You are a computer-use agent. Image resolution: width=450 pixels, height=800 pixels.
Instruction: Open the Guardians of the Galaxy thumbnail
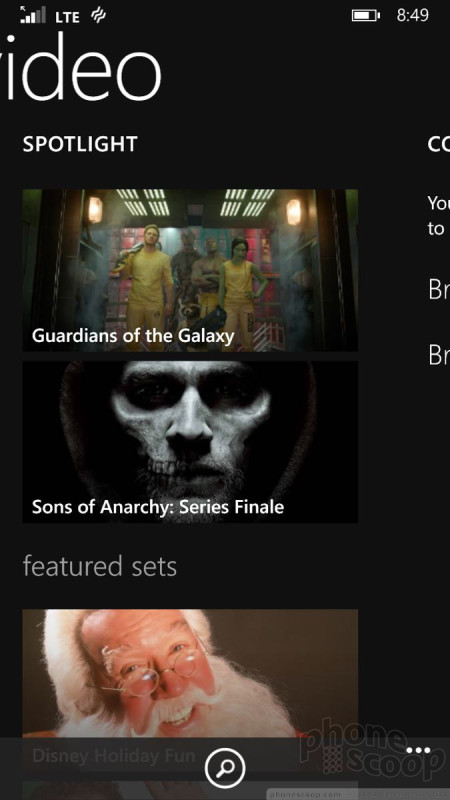click(190, 270)
